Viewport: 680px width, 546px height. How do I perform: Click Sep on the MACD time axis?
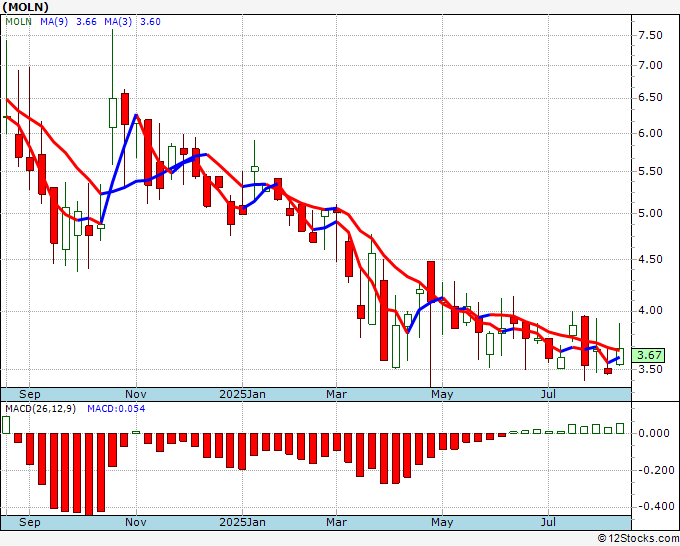[29, 522]
